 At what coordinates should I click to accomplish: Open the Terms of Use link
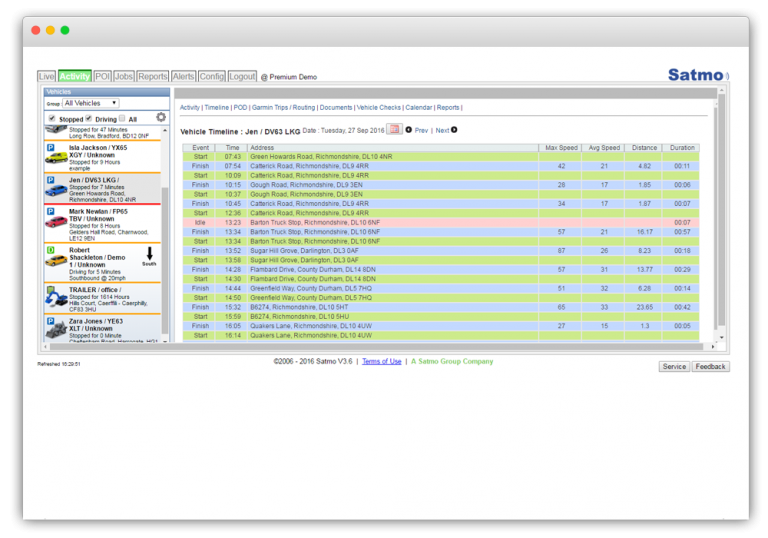coord(382,361)
